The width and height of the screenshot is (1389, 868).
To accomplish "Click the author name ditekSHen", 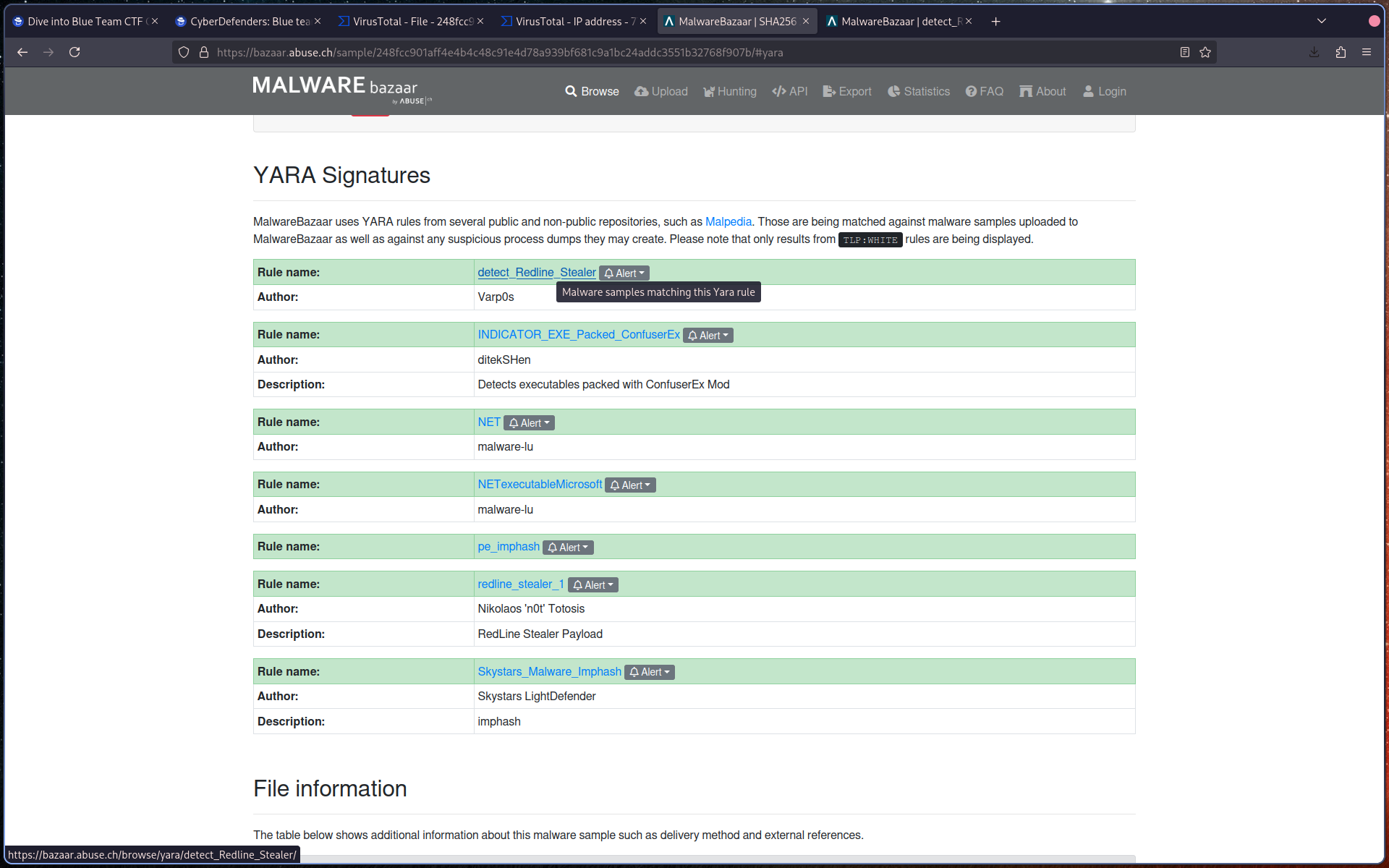I will pos(504,359).
